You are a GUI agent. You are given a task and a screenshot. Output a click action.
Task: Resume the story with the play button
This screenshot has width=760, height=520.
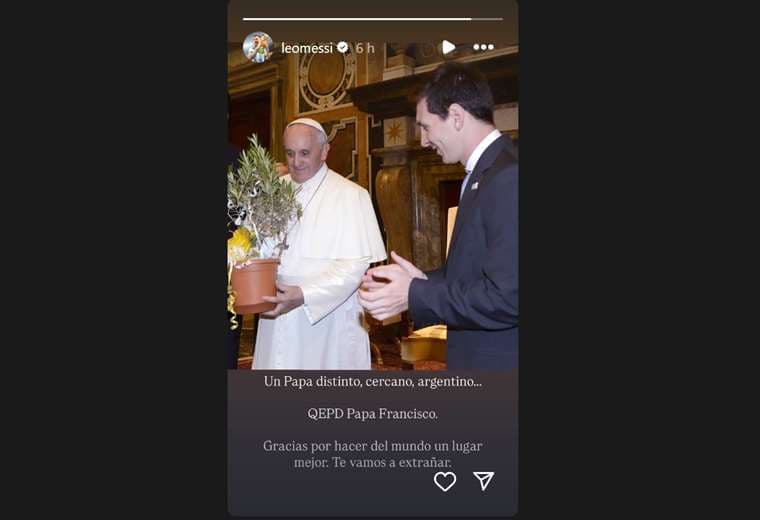click(x=448, y=47)
